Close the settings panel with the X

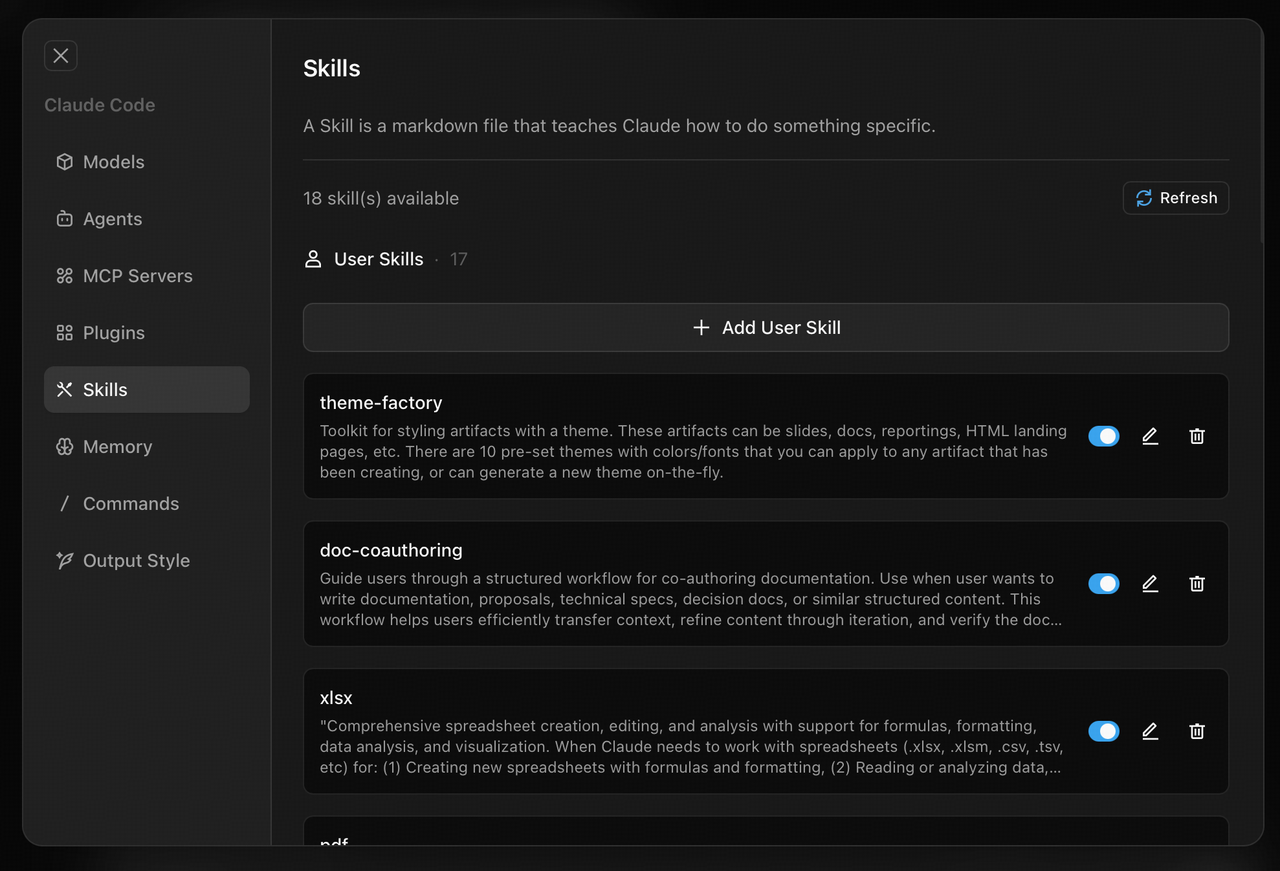tap(60, 55)
